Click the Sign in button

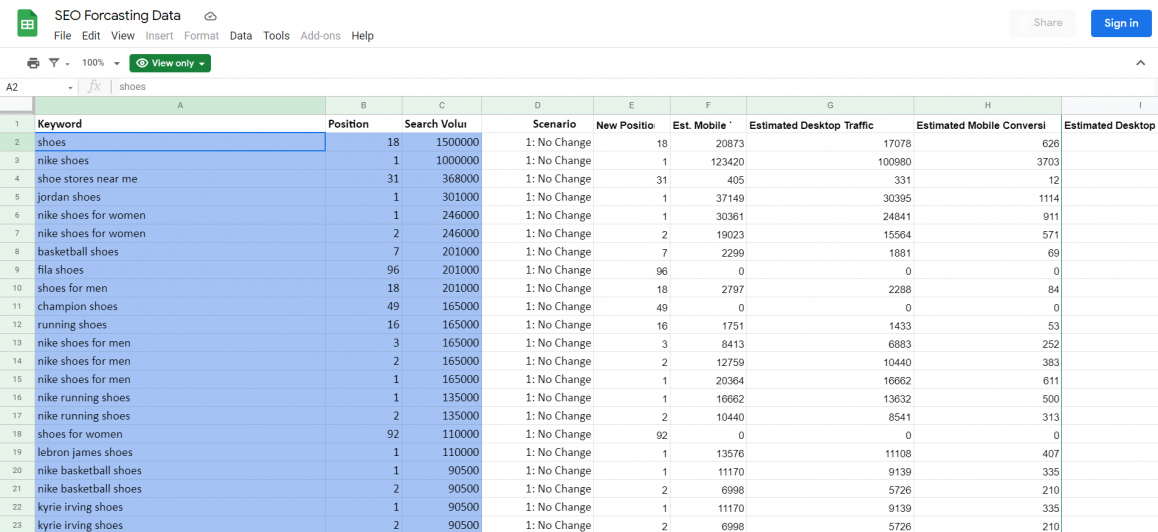coord(1121,23)
